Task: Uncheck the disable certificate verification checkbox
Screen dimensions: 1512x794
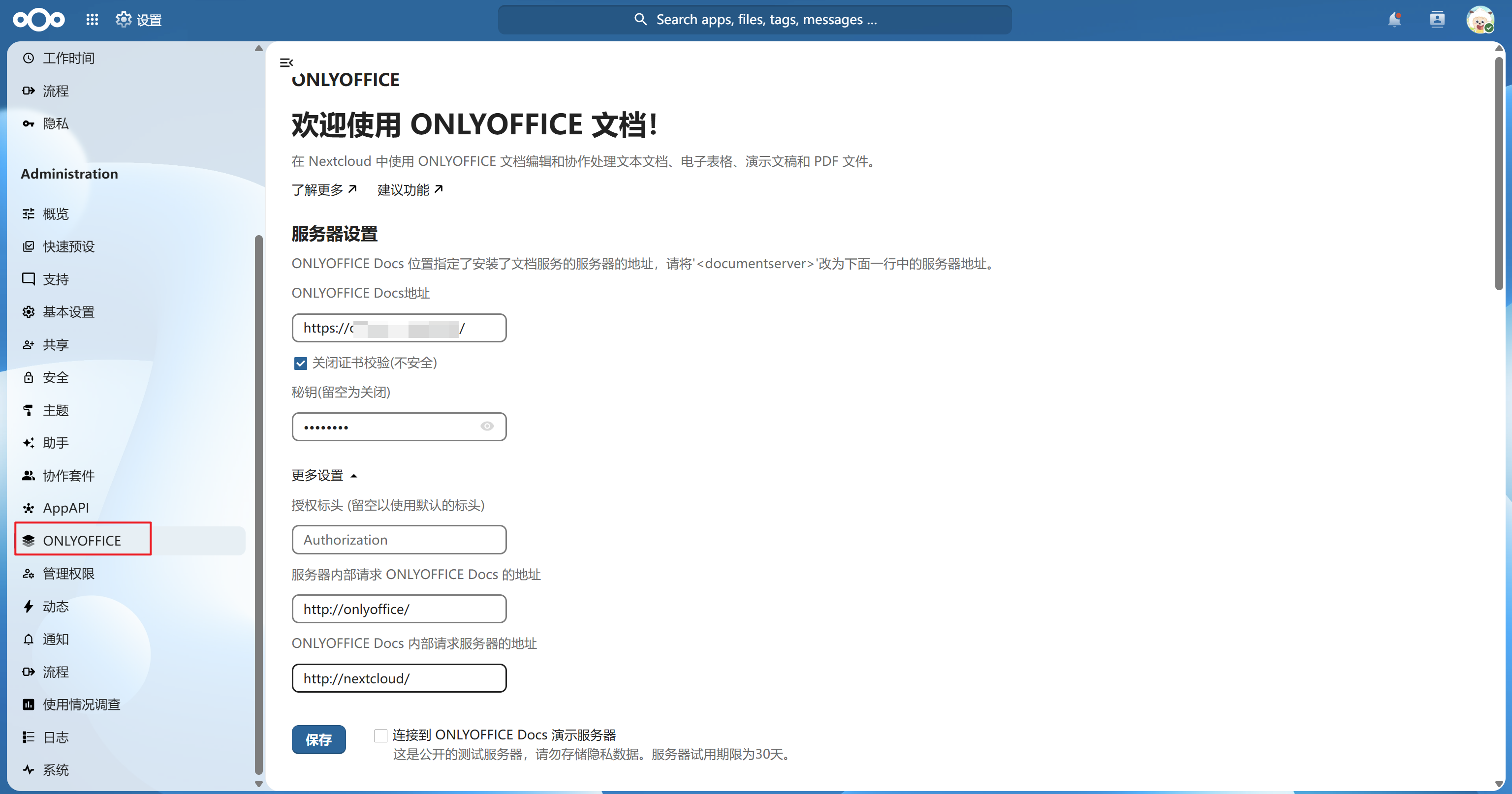Action: point(301,363)
